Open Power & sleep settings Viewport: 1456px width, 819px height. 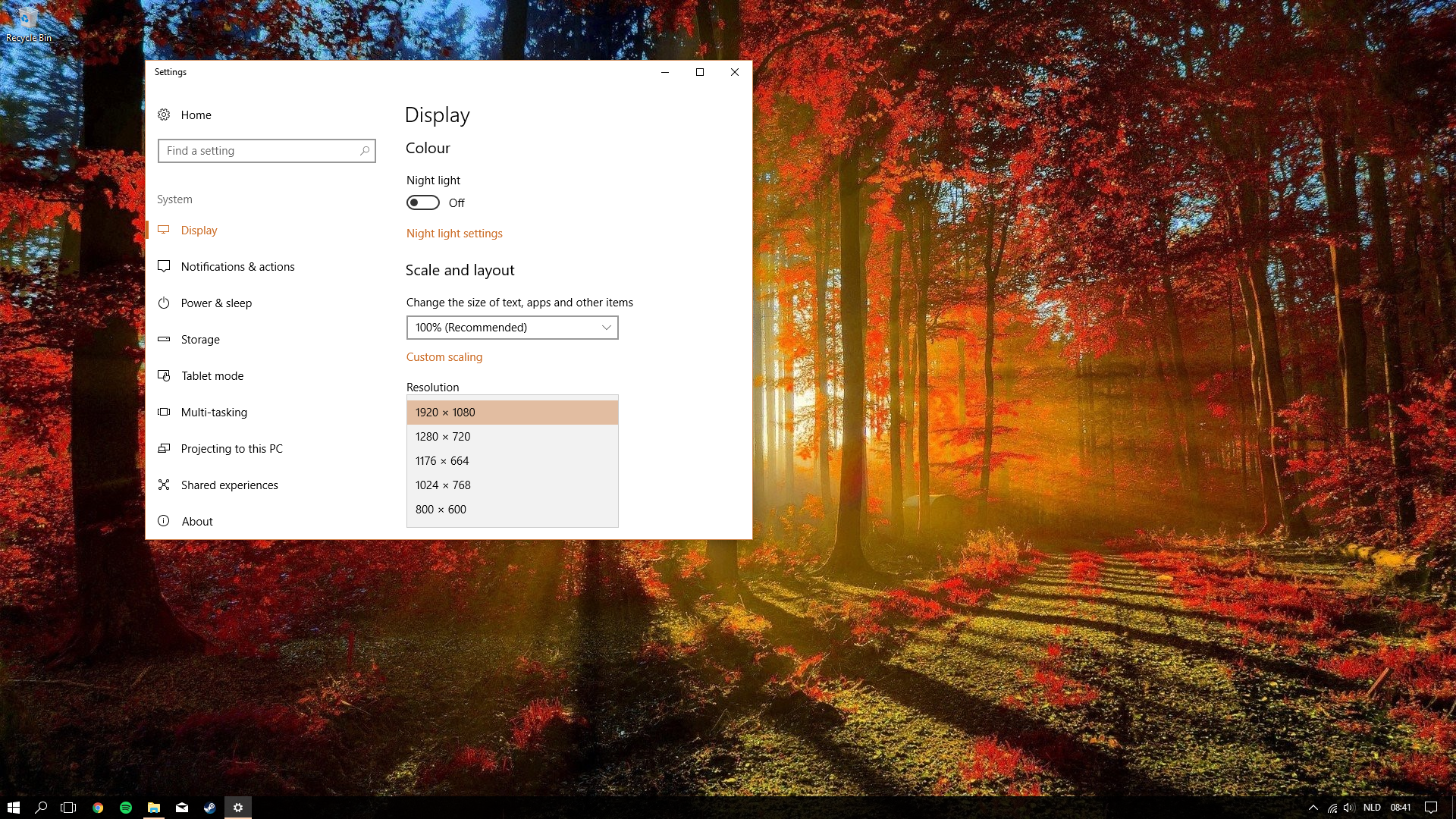(216, 303)
